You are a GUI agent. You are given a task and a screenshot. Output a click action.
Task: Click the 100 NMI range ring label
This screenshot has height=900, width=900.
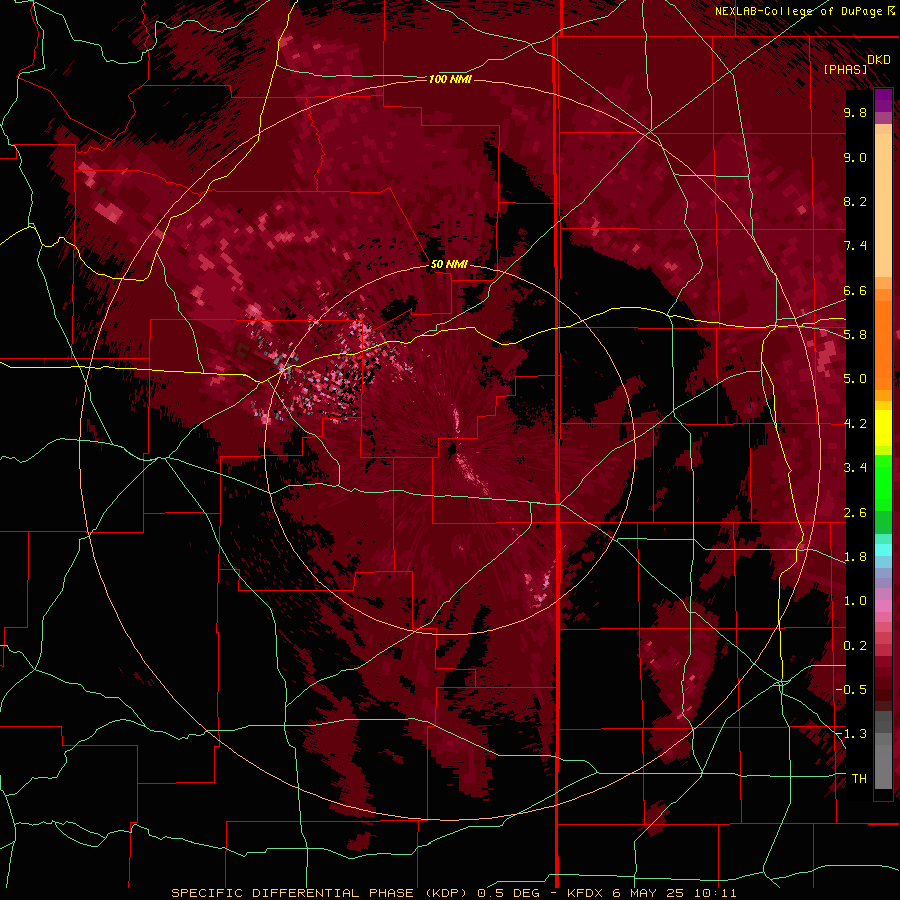click(x=450, y=79)
